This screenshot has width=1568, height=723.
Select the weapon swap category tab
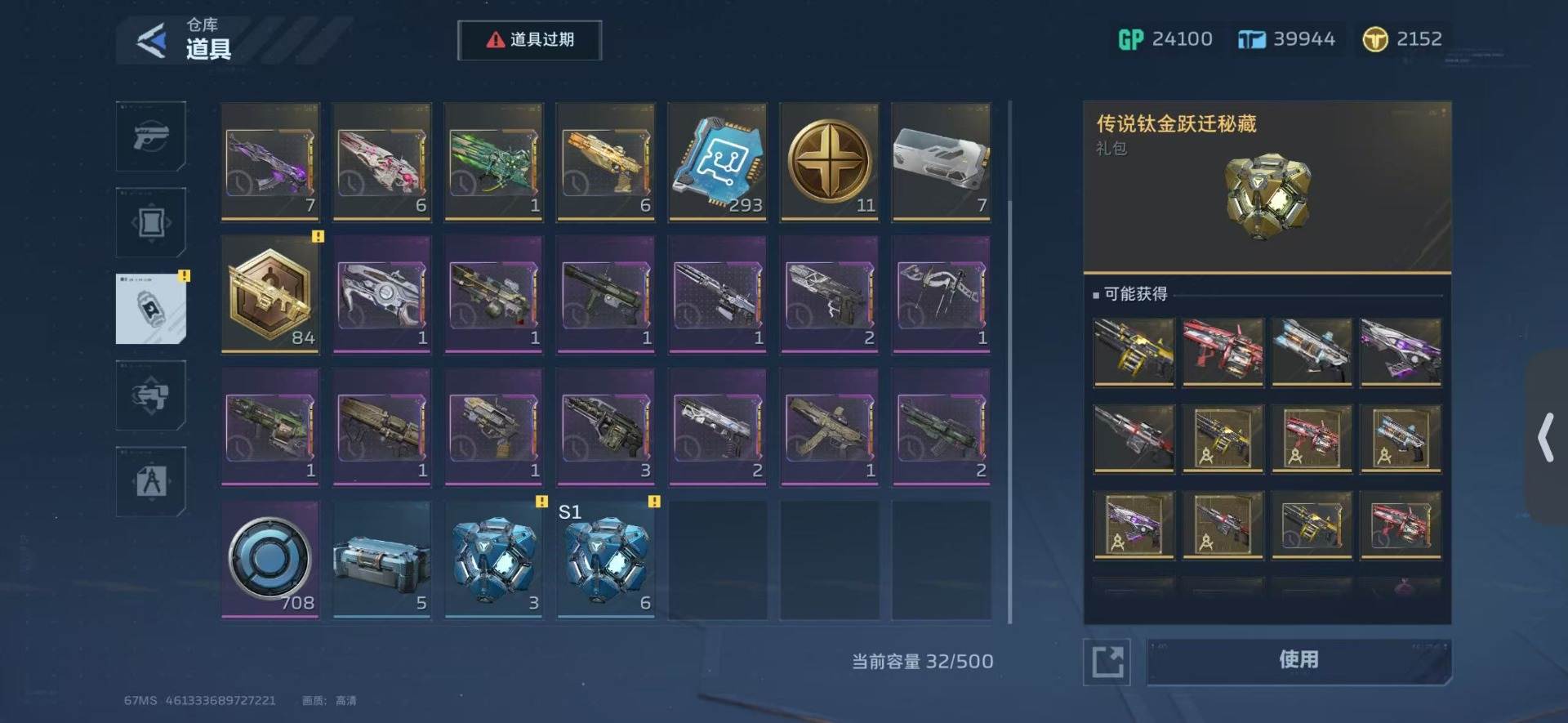(x=151, y=395)
